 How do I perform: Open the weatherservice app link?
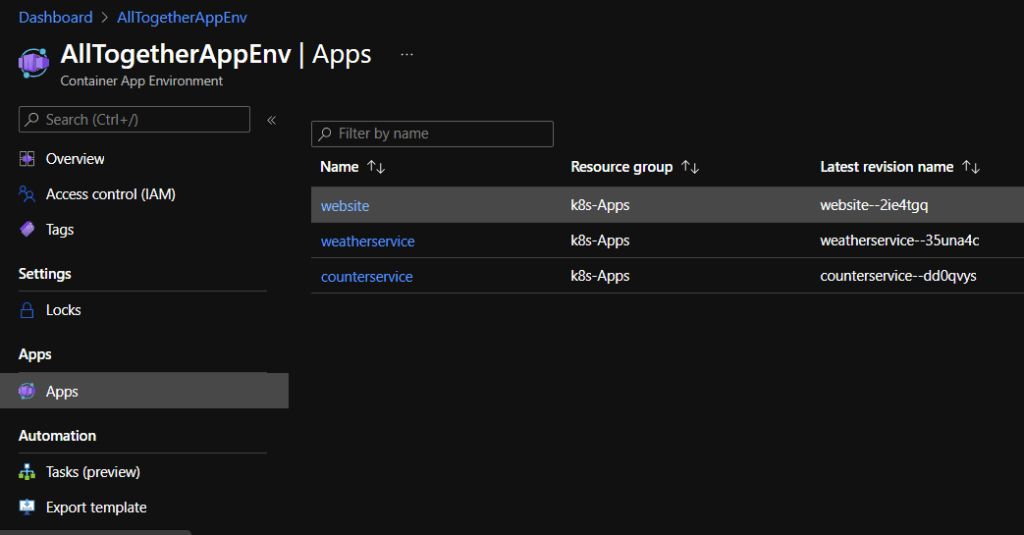(367, 241)
